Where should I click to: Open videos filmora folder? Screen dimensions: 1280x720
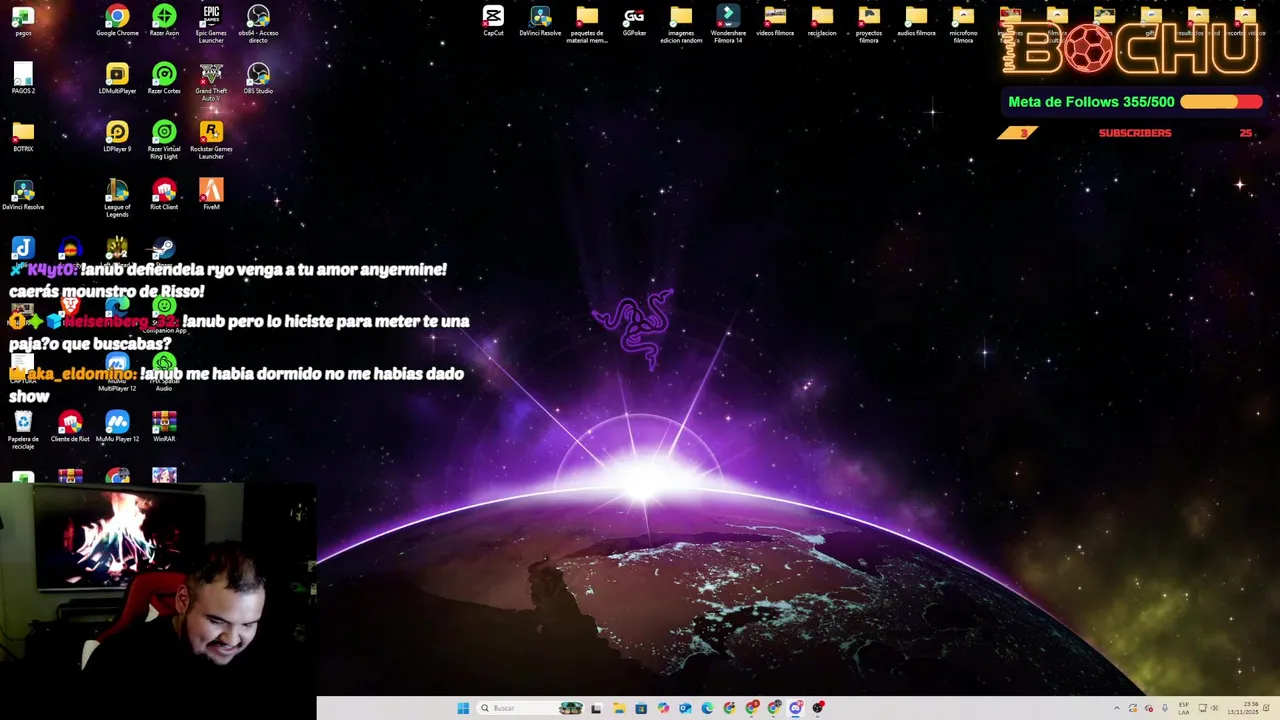[x=775, y=21]
